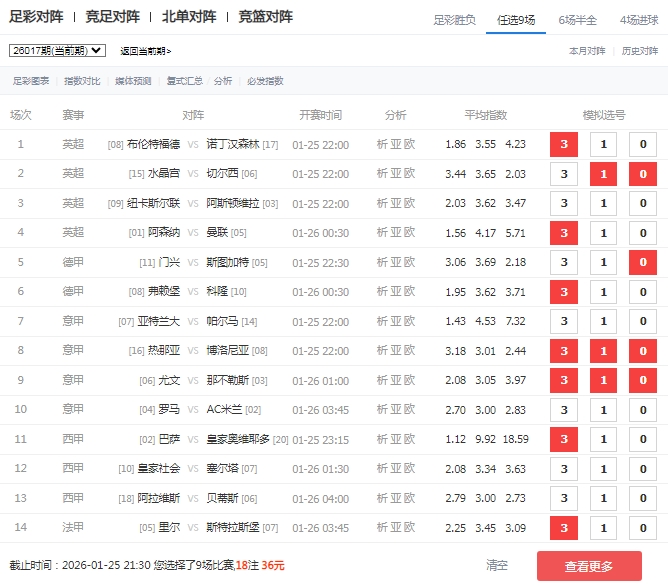The height and width of the screenshot is (586, 668).
Task: Click the 返回当前期 link
Action: click(x=145, y=51)
